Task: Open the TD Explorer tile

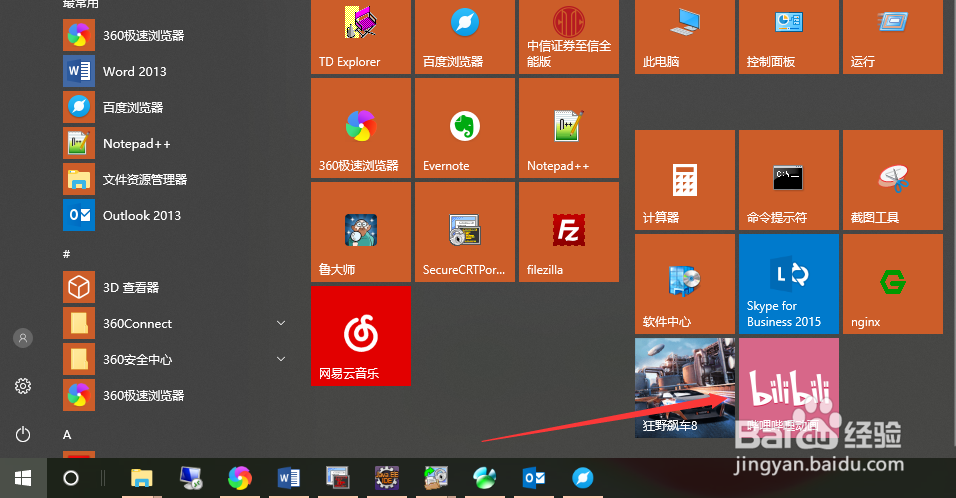Action: pos(361,37)
